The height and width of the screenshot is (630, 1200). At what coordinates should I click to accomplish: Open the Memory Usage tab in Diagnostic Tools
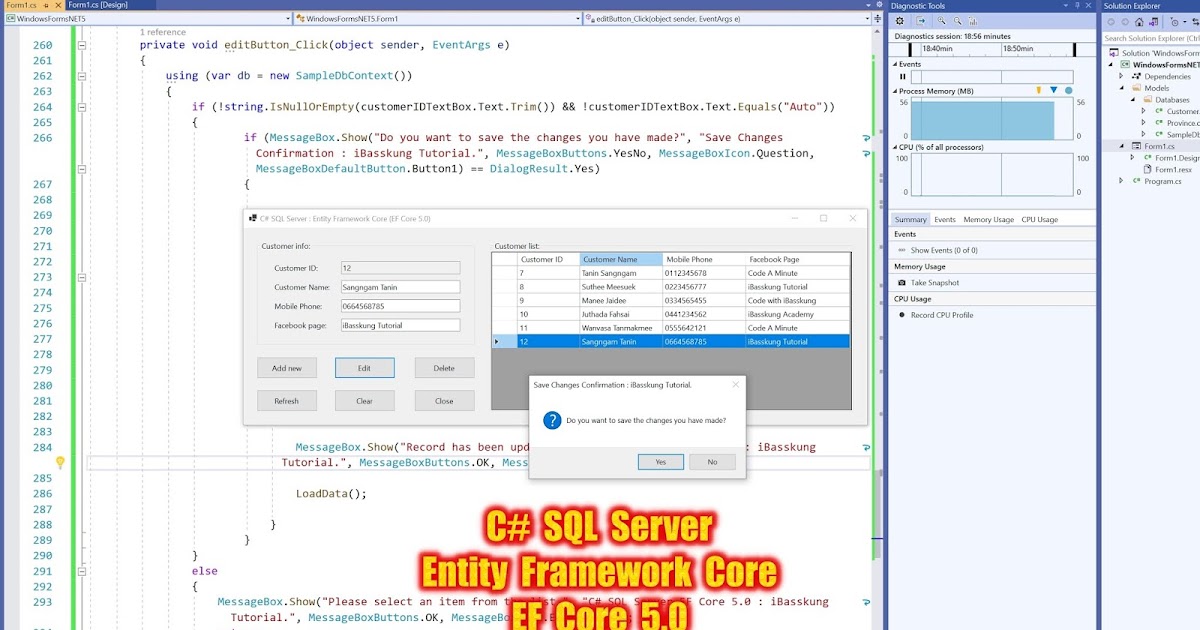point(989,219)
